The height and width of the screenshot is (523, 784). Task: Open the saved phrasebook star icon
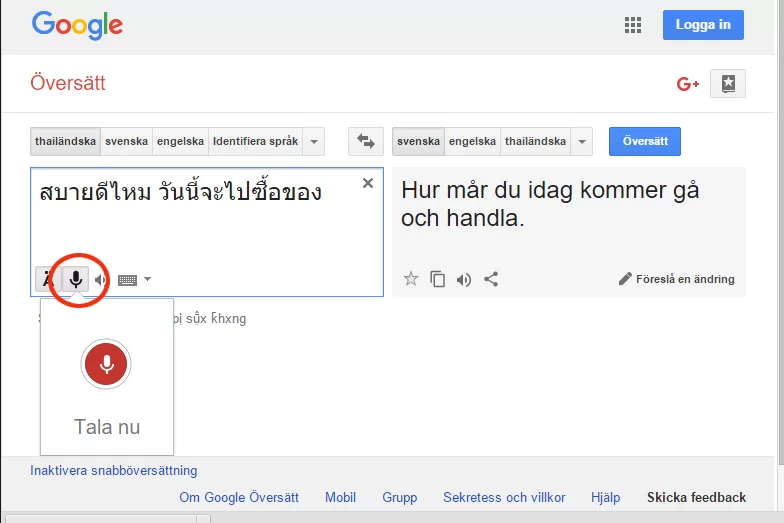[x=728, y=84]
